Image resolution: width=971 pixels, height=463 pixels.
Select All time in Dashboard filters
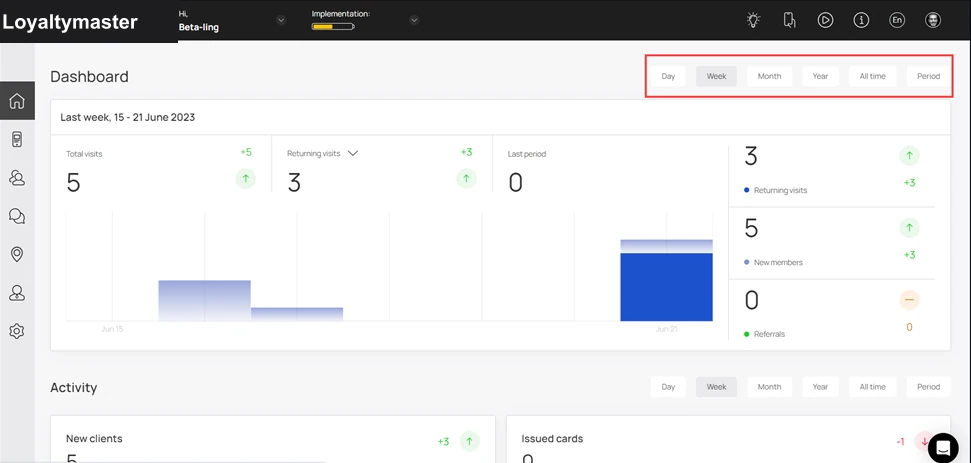[873, 76]
